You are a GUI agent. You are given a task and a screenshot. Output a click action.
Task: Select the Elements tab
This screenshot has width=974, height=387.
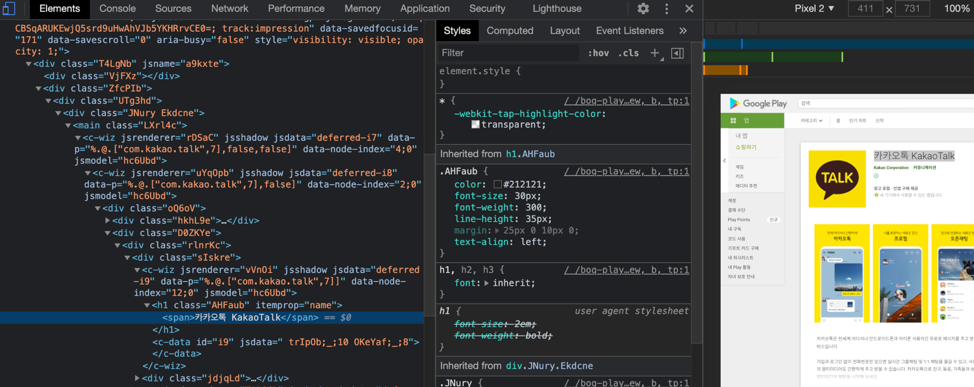[x=60, y=9]
